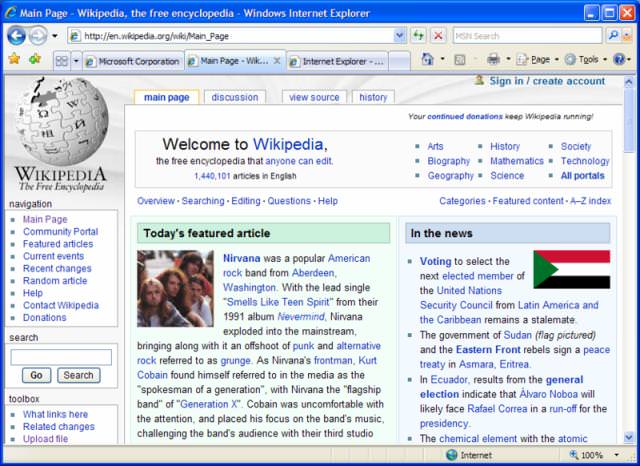The width and height of the screenshot is (640, 466).
Task: Click the Eastern Front link
Action: click(x=488, y=350)
